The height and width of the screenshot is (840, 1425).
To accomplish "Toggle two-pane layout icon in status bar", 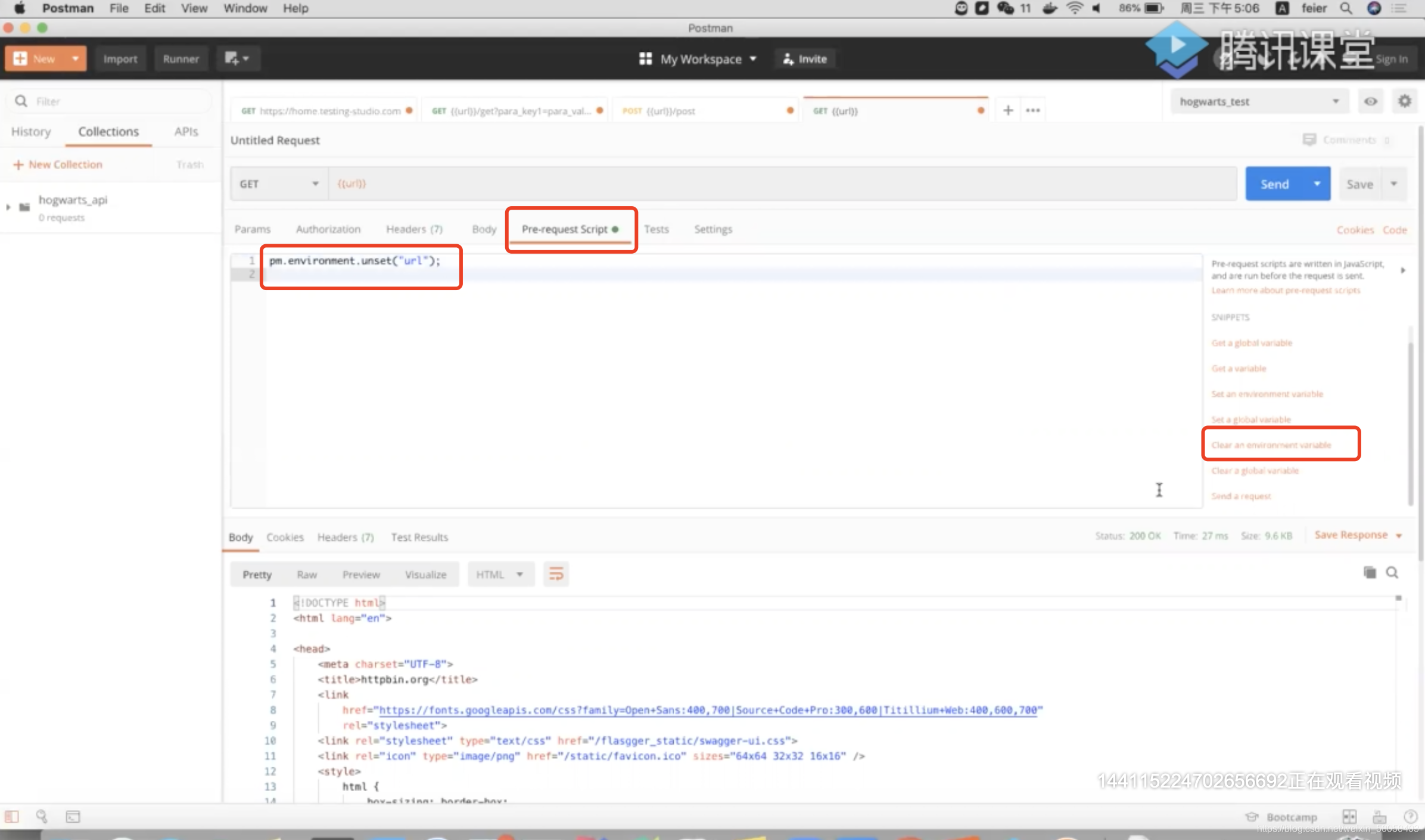I will coord(1349,816).
